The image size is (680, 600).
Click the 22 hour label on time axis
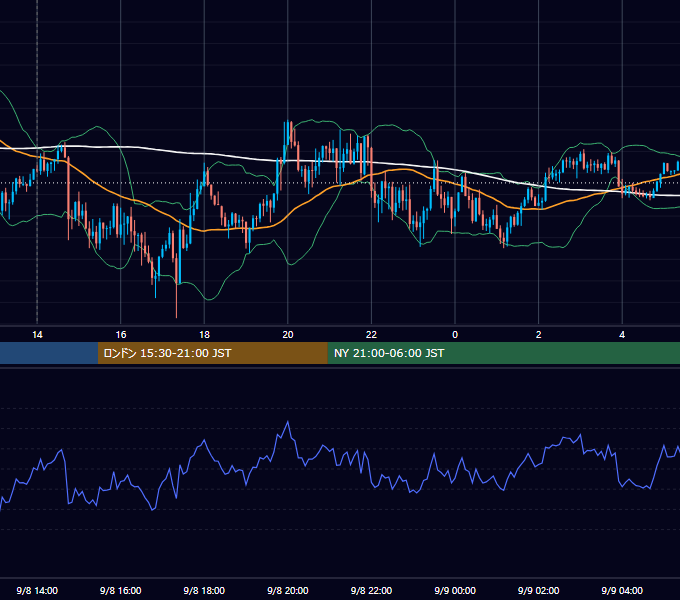click(x=371, y=335)
